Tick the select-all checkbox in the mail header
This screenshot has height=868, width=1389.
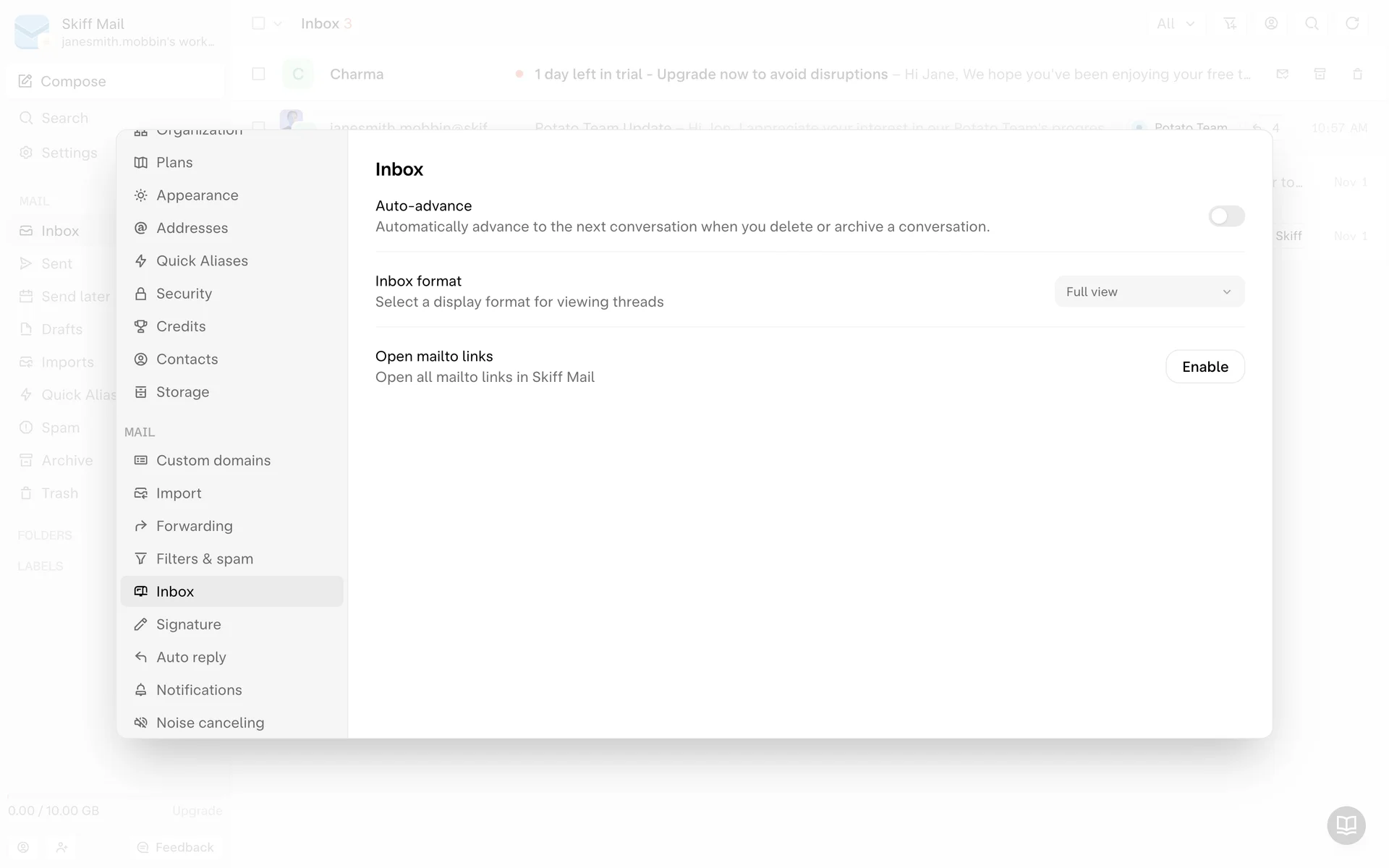258,23
